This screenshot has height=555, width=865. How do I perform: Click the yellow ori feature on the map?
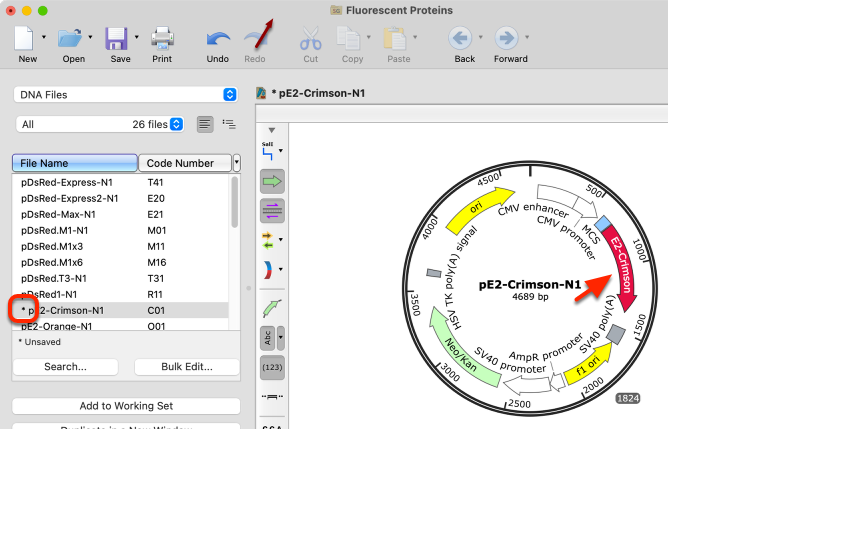pos(478,209)
